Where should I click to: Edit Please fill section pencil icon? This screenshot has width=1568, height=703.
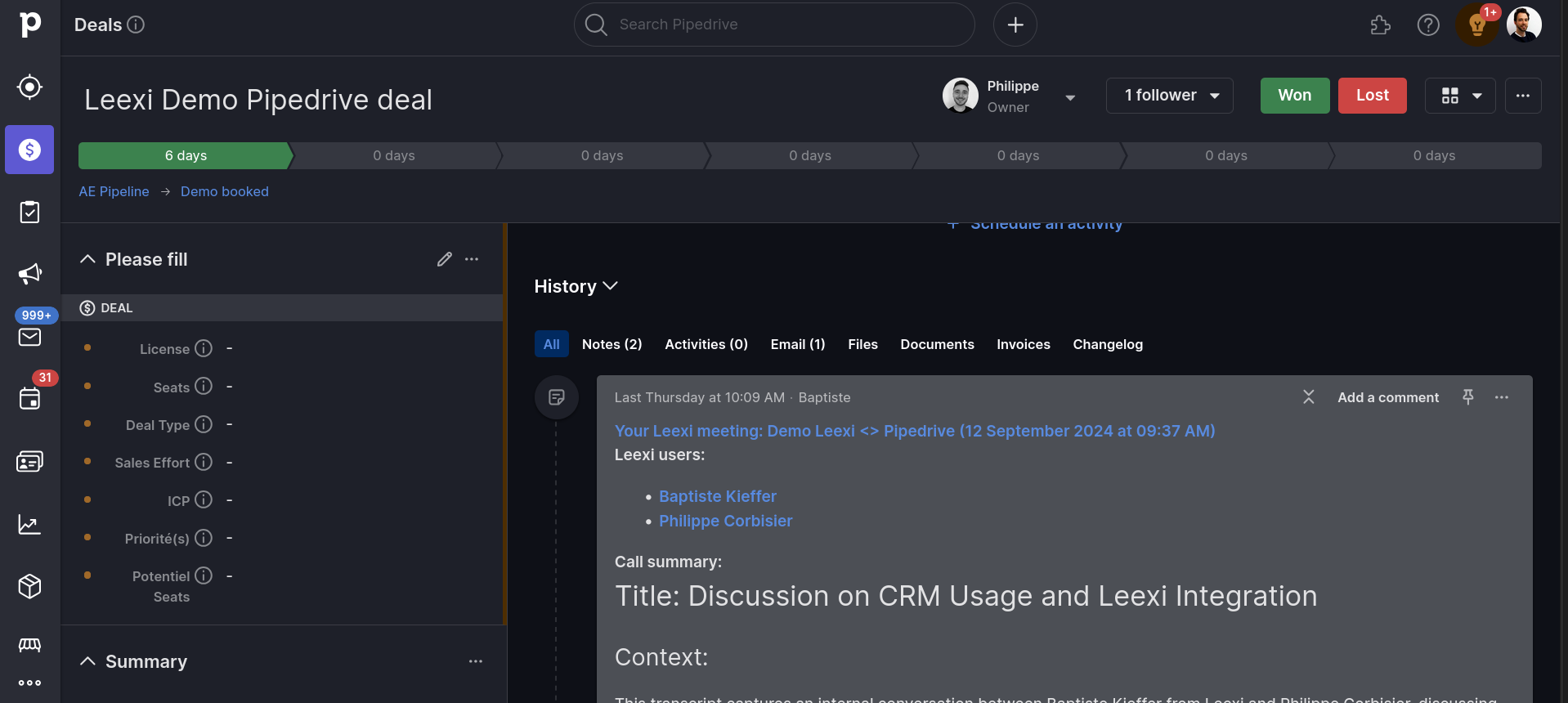click(445, 259)
